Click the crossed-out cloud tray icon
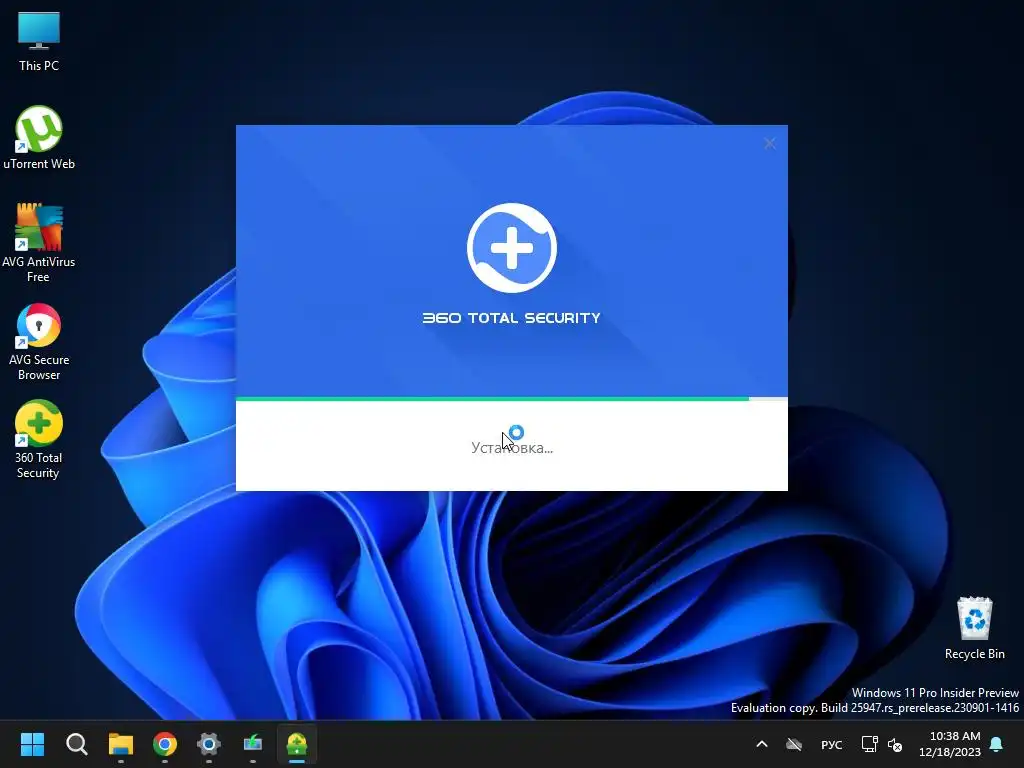The image size is (1024, 768). click(793, 744)
